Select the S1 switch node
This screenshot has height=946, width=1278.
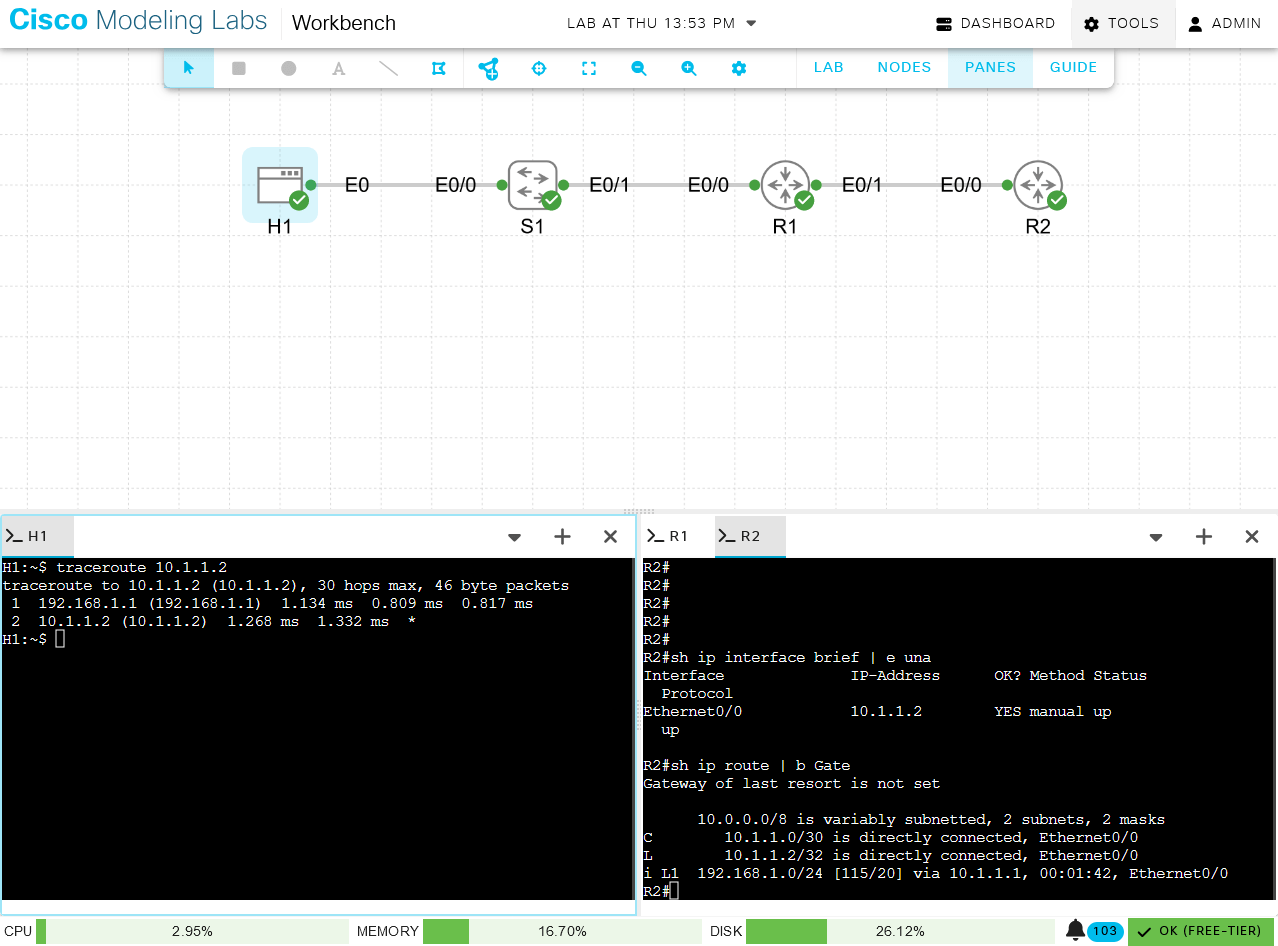(x=532, y=185)
